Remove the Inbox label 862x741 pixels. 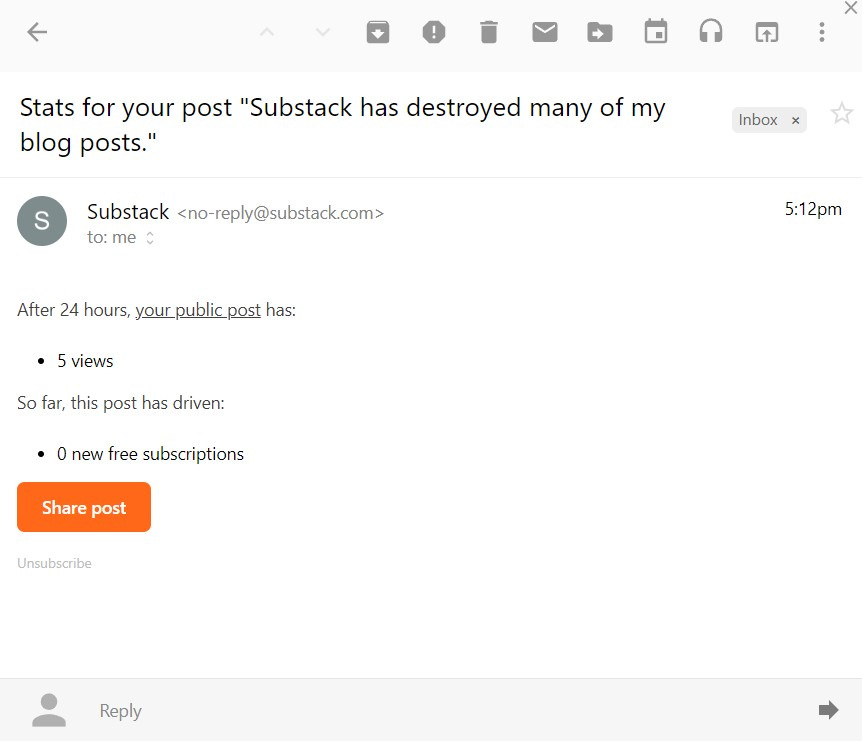pyautogui.click(x=795, y=120)
